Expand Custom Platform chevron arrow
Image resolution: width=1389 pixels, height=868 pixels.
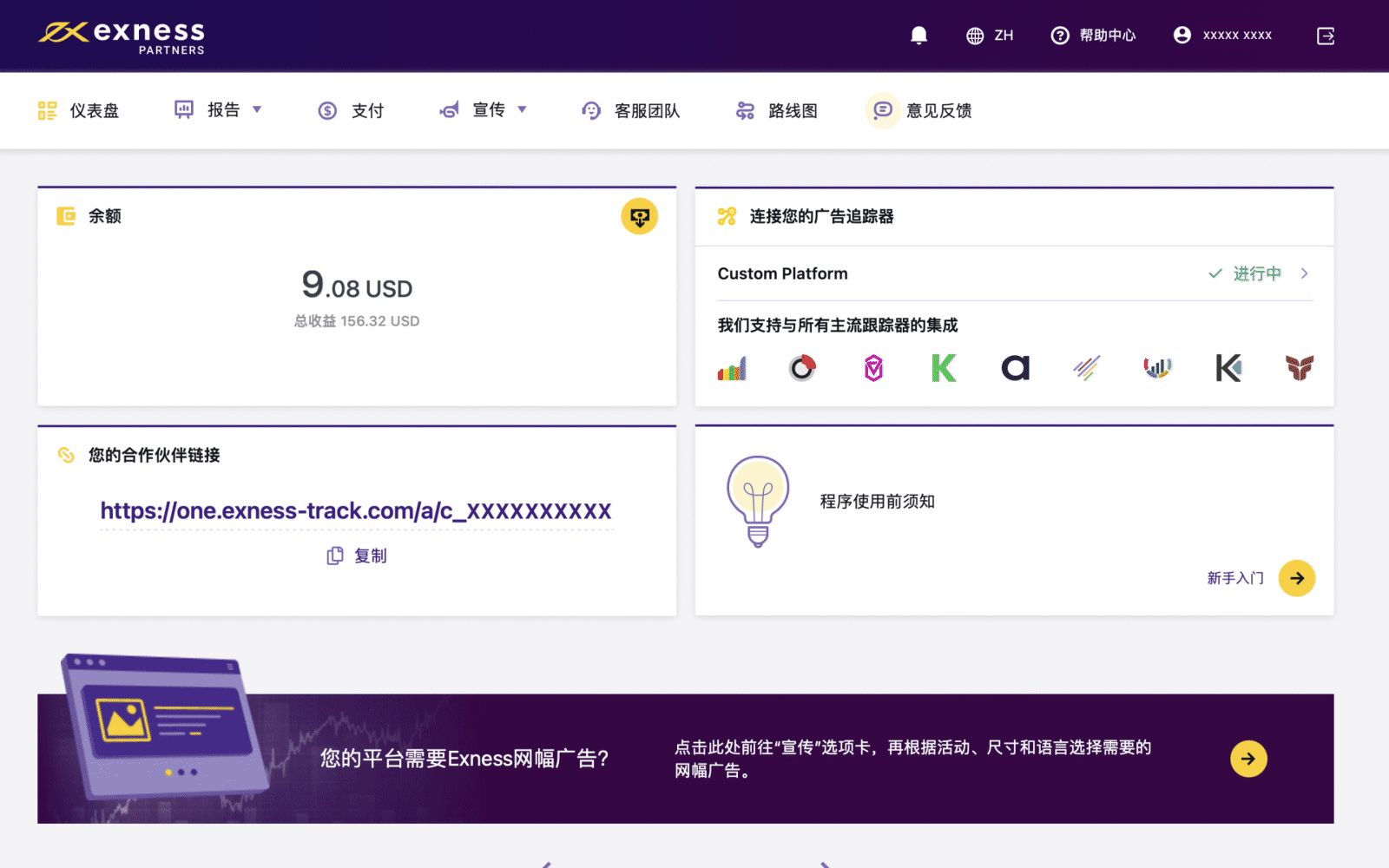pos(1305,273)
